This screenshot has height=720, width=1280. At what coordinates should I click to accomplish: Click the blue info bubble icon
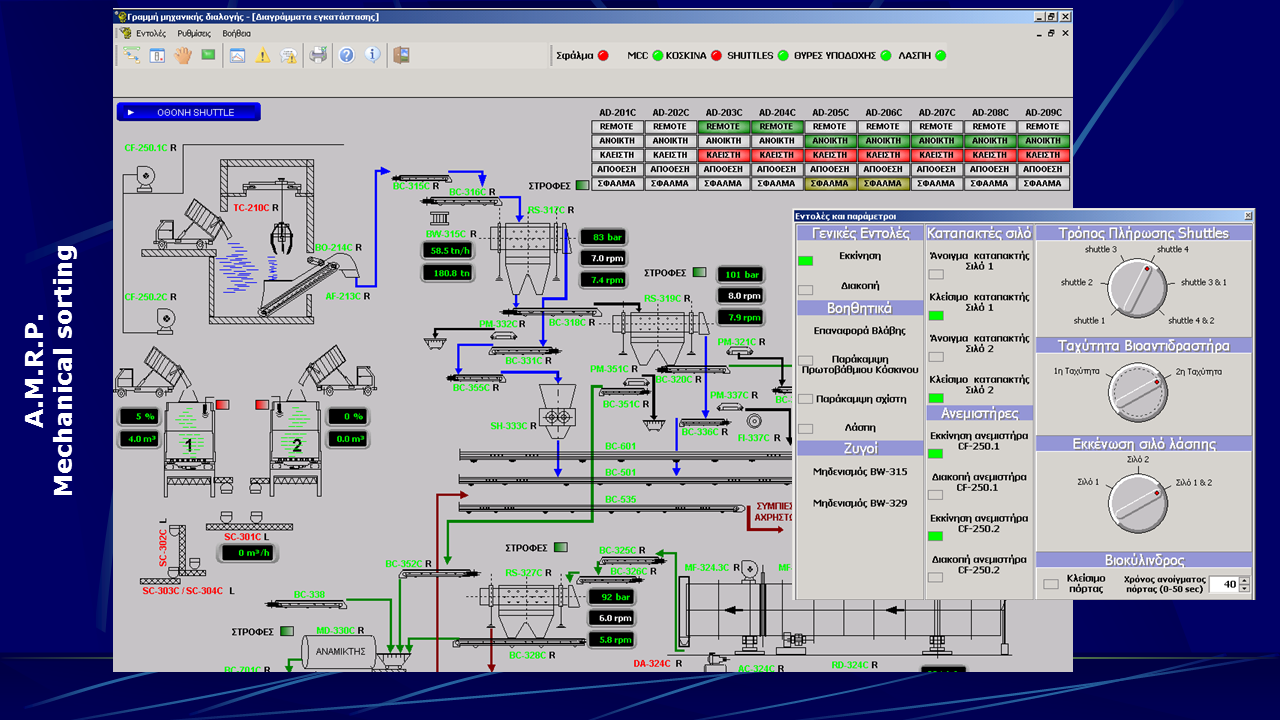[373, 55]
